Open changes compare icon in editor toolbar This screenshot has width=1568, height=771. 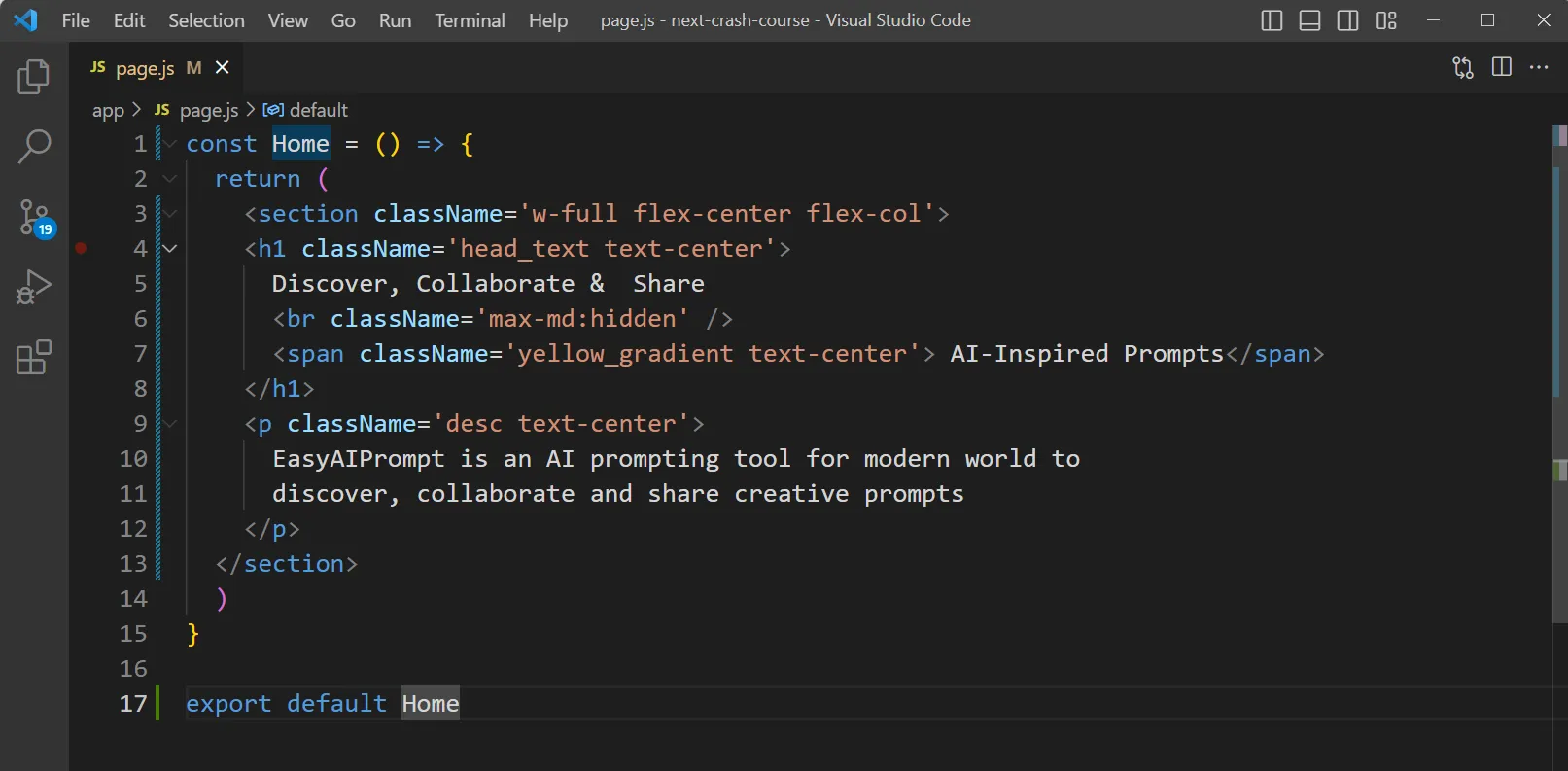click(1463, 67)
